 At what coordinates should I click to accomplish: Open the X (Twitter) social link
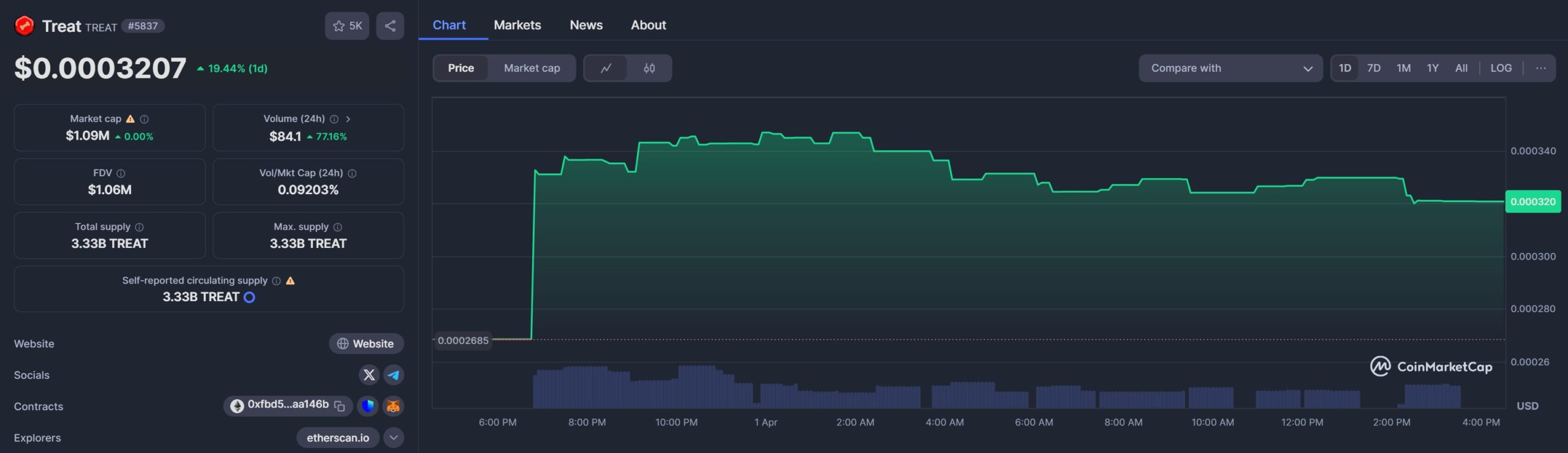coord(369,375)
